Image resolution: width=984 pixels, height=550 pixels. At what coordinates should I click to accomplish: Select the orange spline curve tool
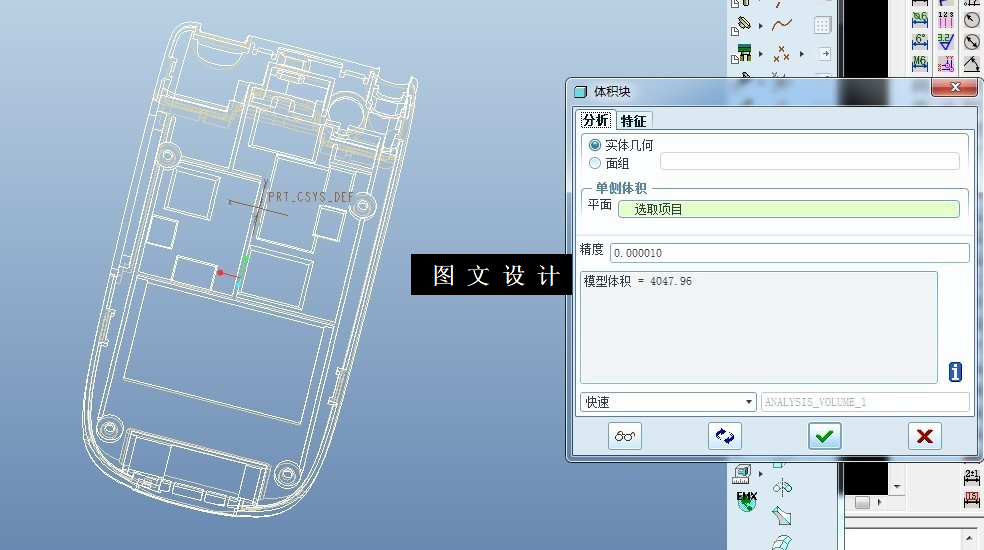[782, 24]
